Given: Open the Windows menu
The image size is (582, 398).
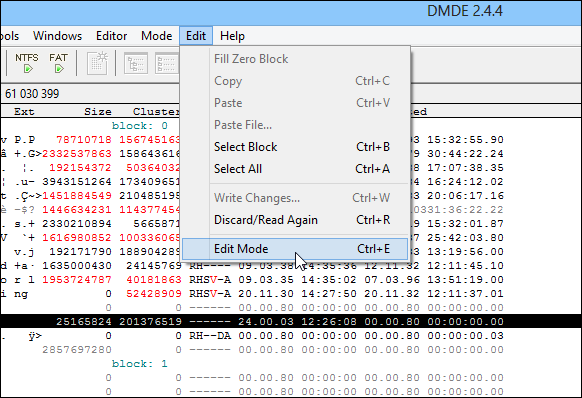Looking at the screenshot, I should (x=58, y=36).
